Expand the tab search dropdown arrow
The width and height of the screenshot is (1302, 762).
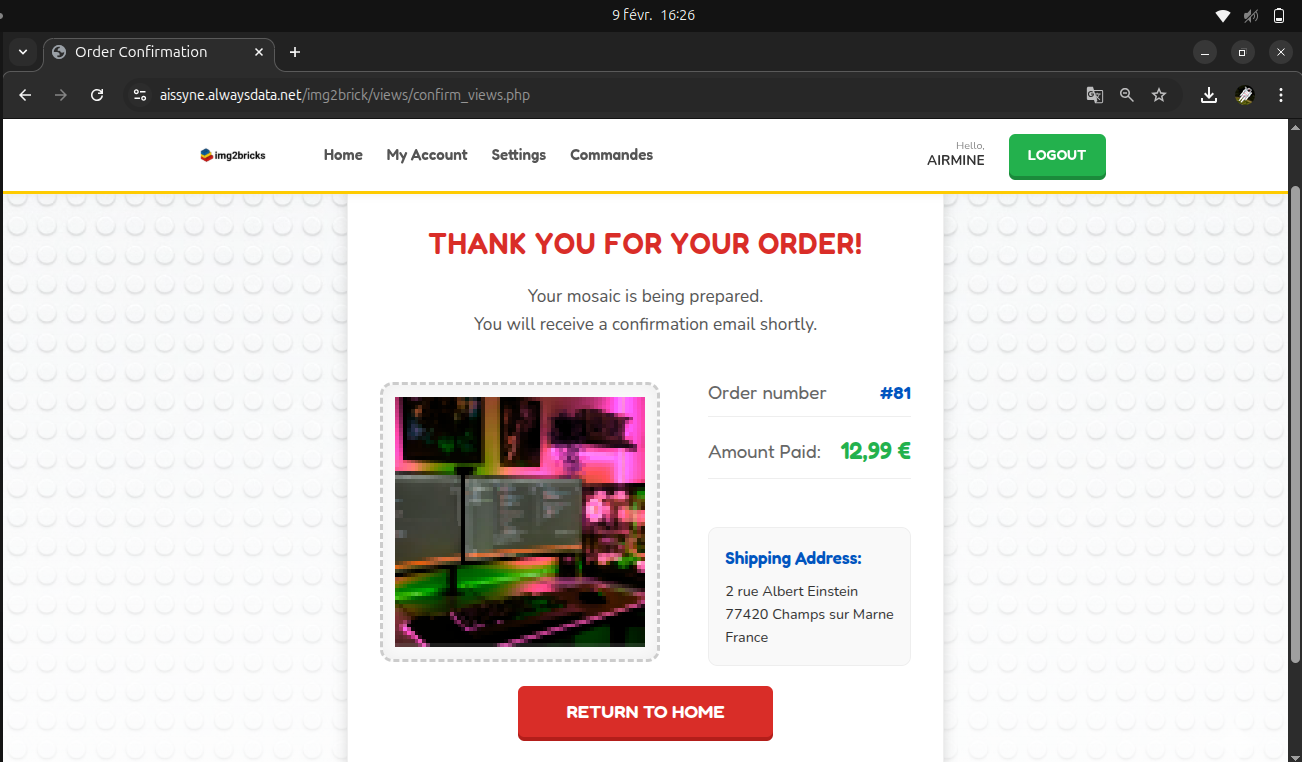pyautogui.click(x=23, y=52)
